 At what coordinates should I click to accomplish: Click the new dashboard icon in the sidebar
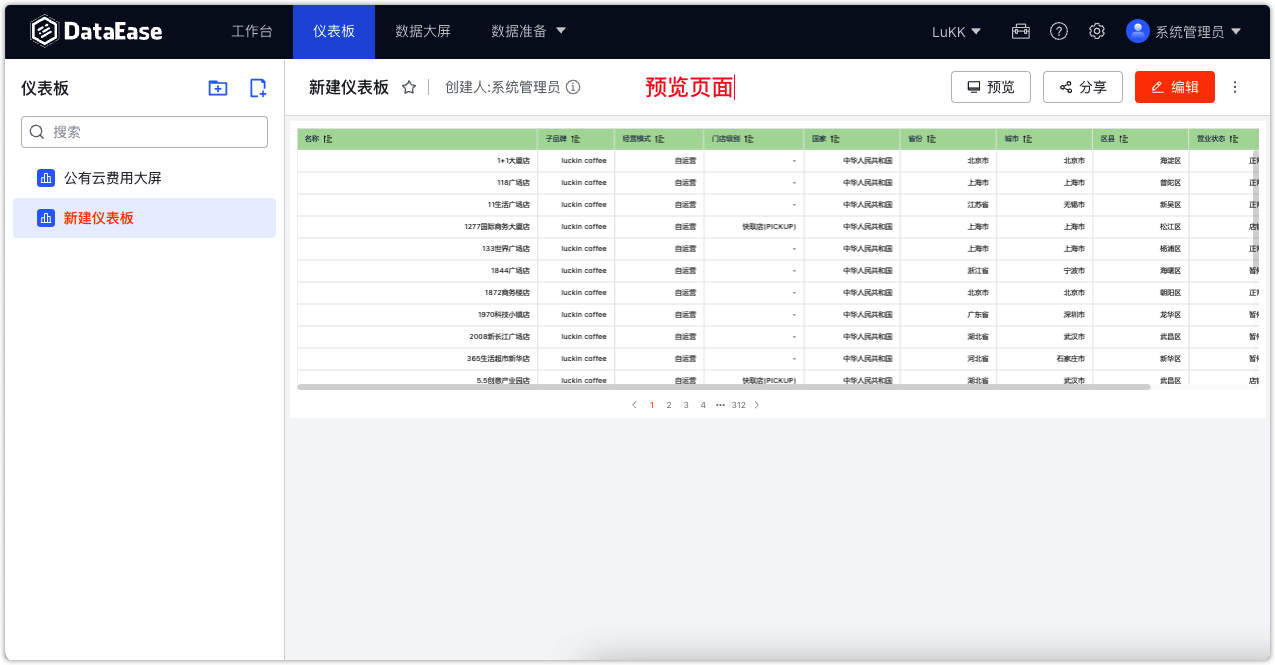pyautogui.click(x=257, y=88)
